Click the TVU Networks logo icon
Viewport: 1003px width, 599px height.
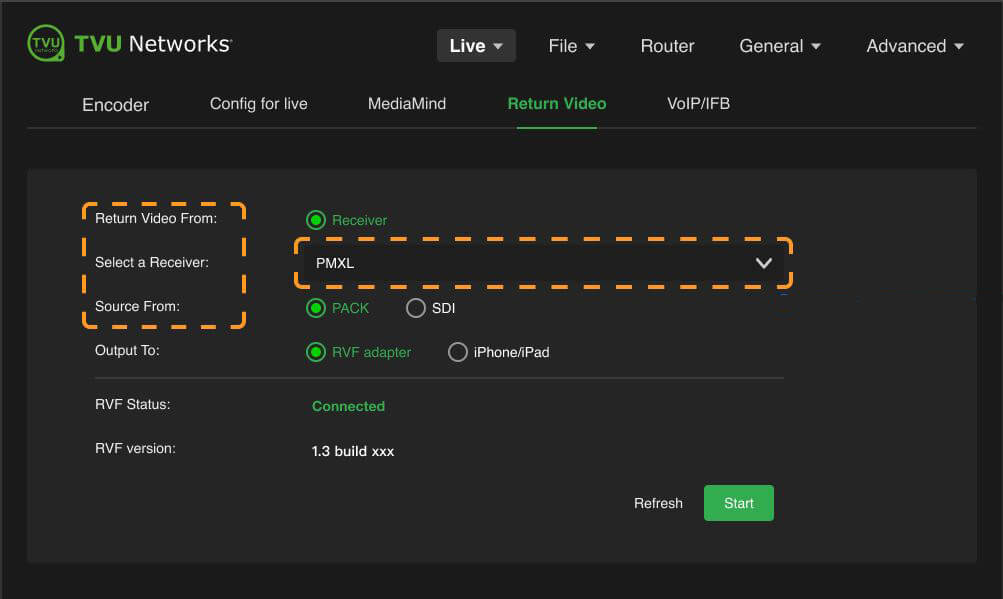pos(46,44)
